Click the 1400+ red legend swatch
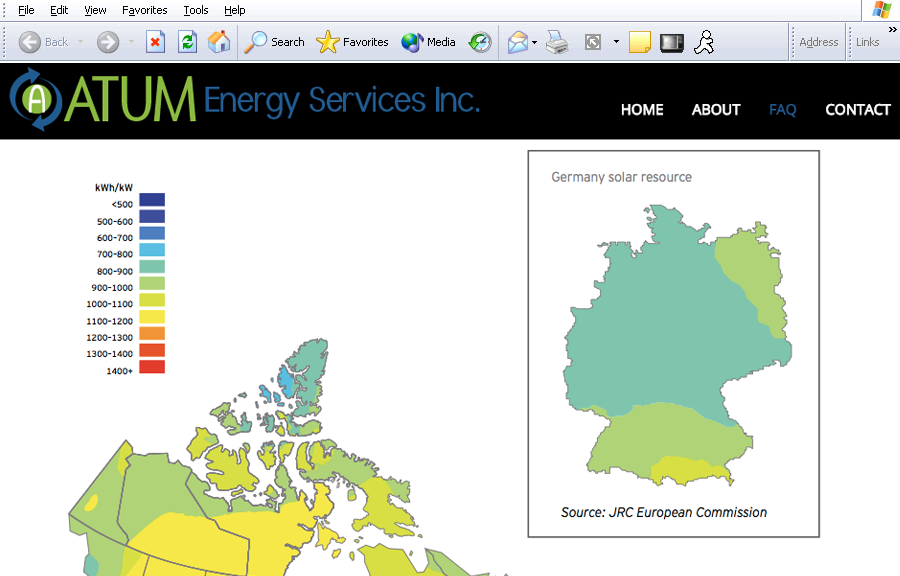This screenshot has width=900, height=576. (x=152, y=368)
